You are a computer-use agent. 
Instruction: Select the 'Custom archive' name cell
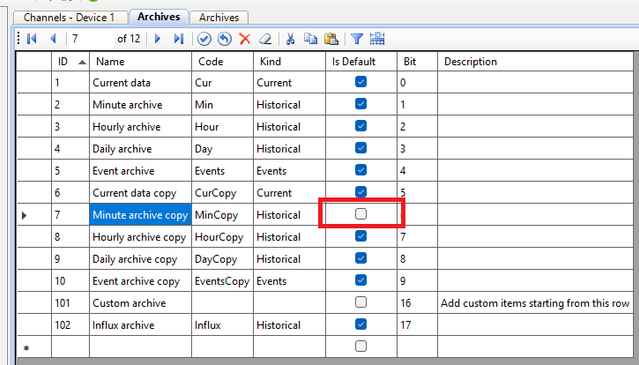(x=141, y=303)
